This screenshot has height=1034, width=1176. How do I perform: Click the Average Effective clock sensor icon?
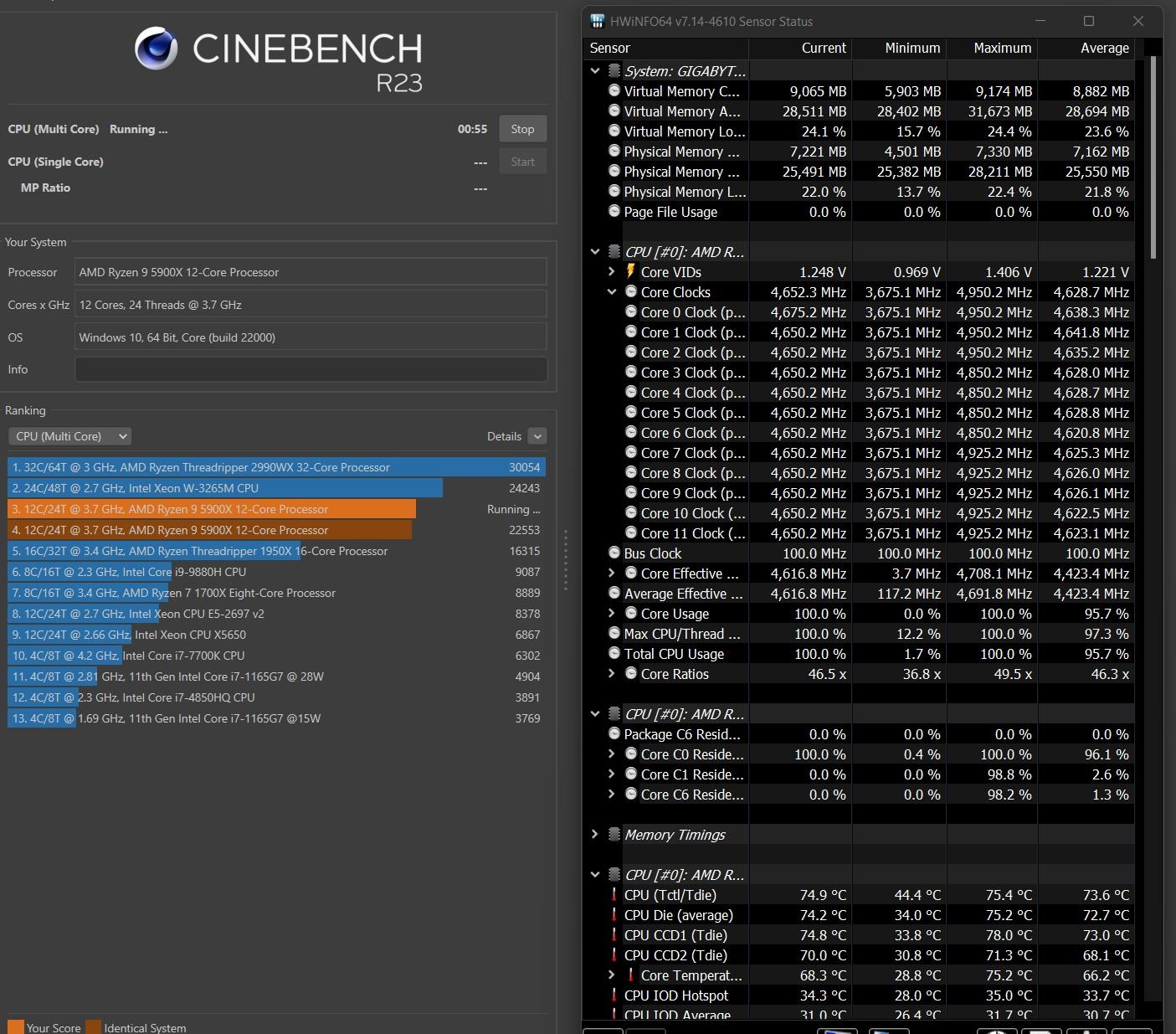(x=614, y=593)
